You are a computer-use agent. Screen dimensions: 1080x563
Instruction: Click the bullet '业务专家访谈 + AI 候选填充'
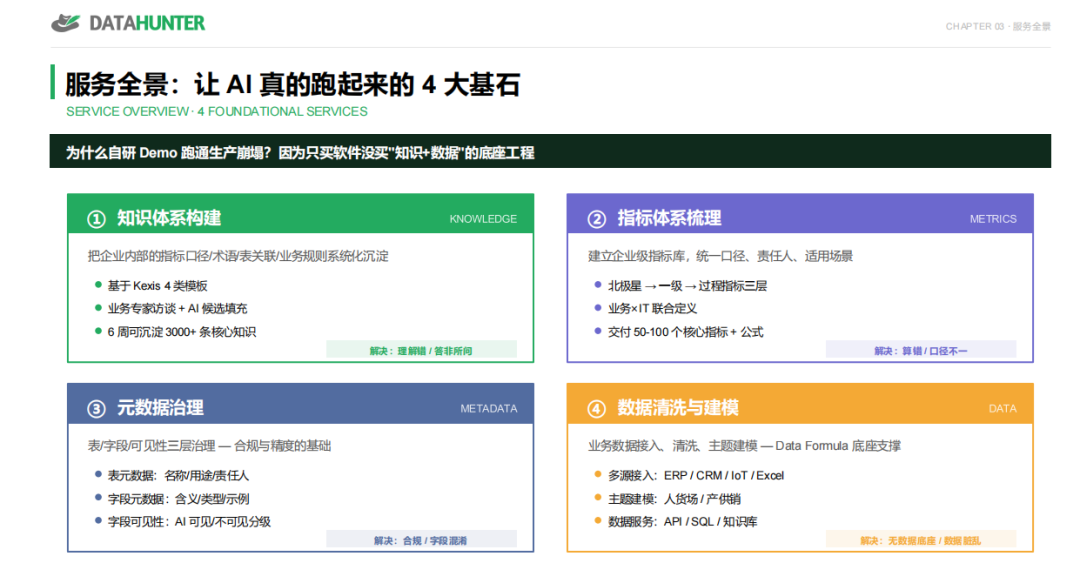coord(177,309)
